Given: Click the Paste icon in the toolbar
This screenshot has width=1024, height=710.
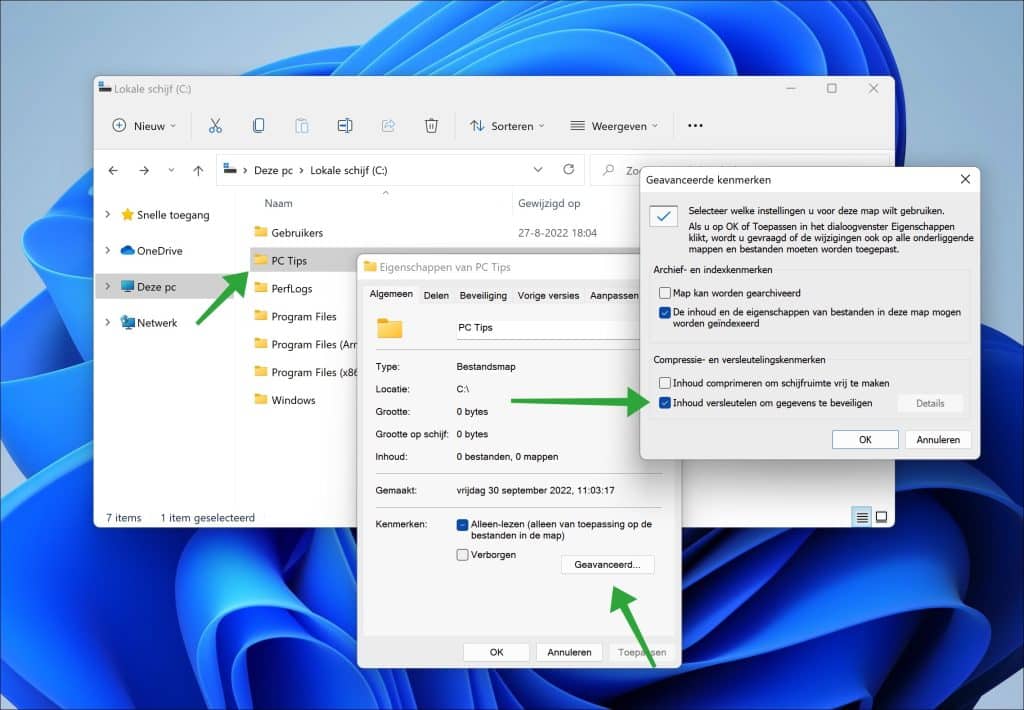Looking at the screenshot, I should (x=301, y=125).
